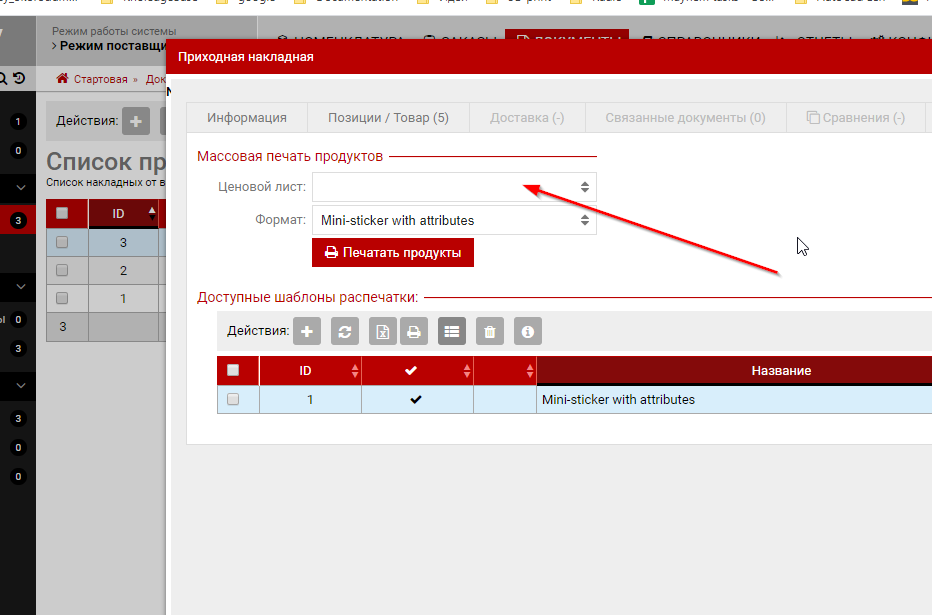Open the Формат dropdown showing Mini-sticker

(454, 220)
